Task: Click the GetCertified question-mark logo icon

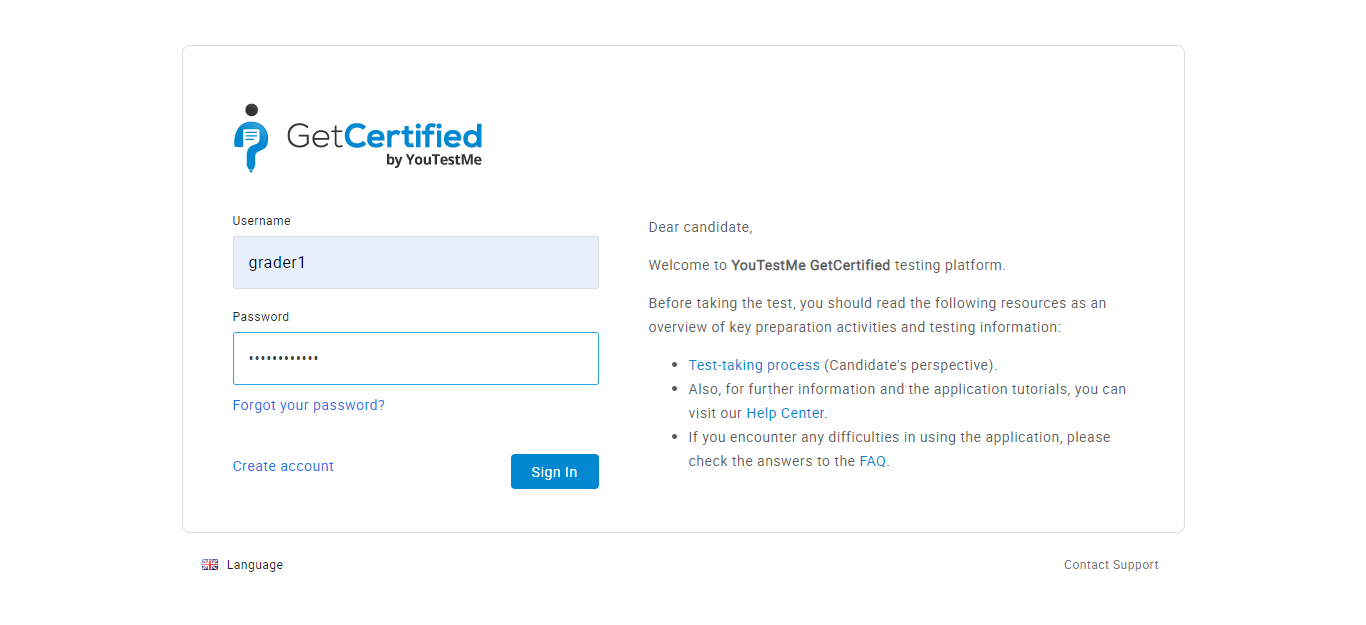Action: coord(250,139)
